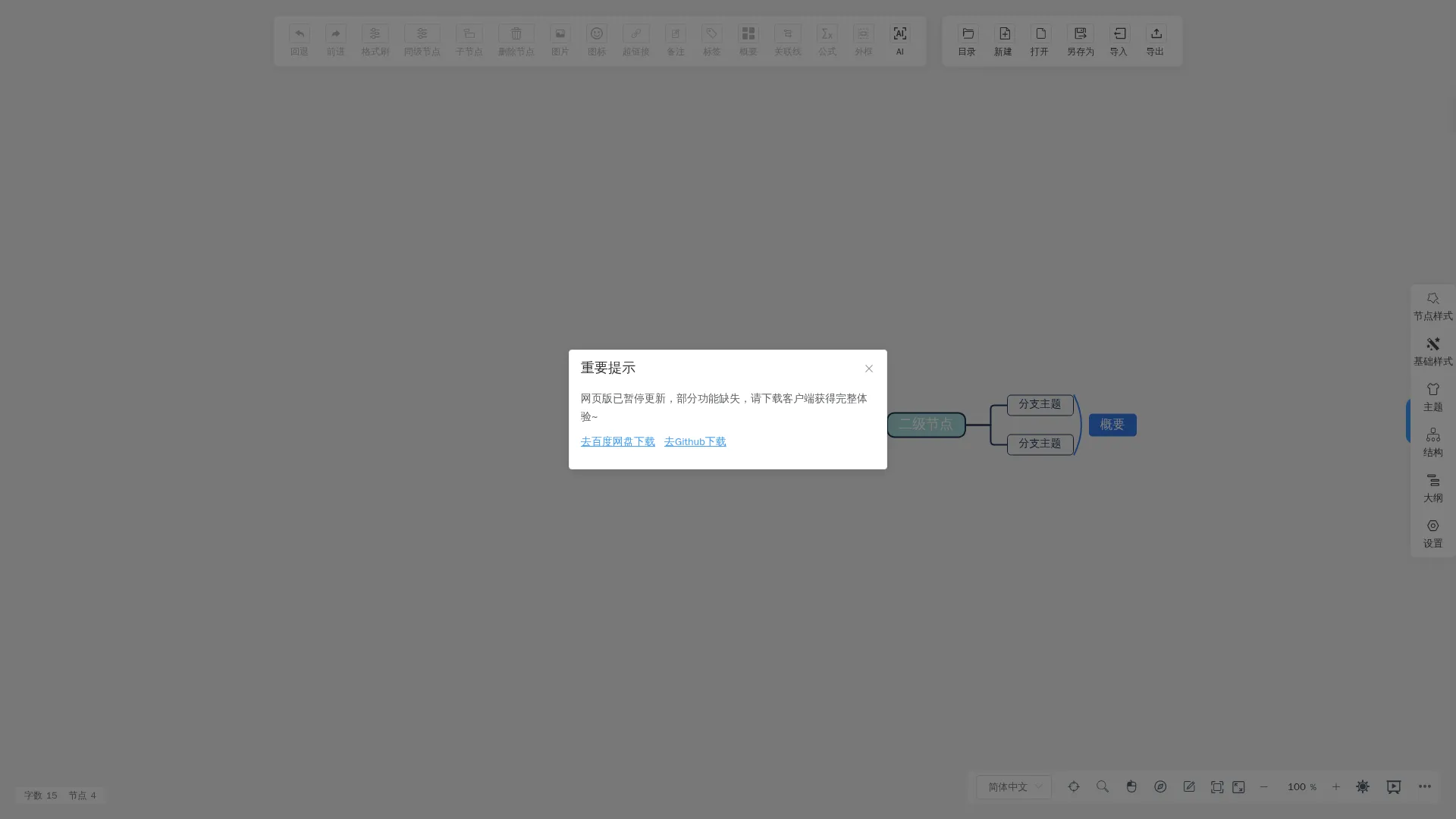Open the 去Github下载 link

click(695, 441)
